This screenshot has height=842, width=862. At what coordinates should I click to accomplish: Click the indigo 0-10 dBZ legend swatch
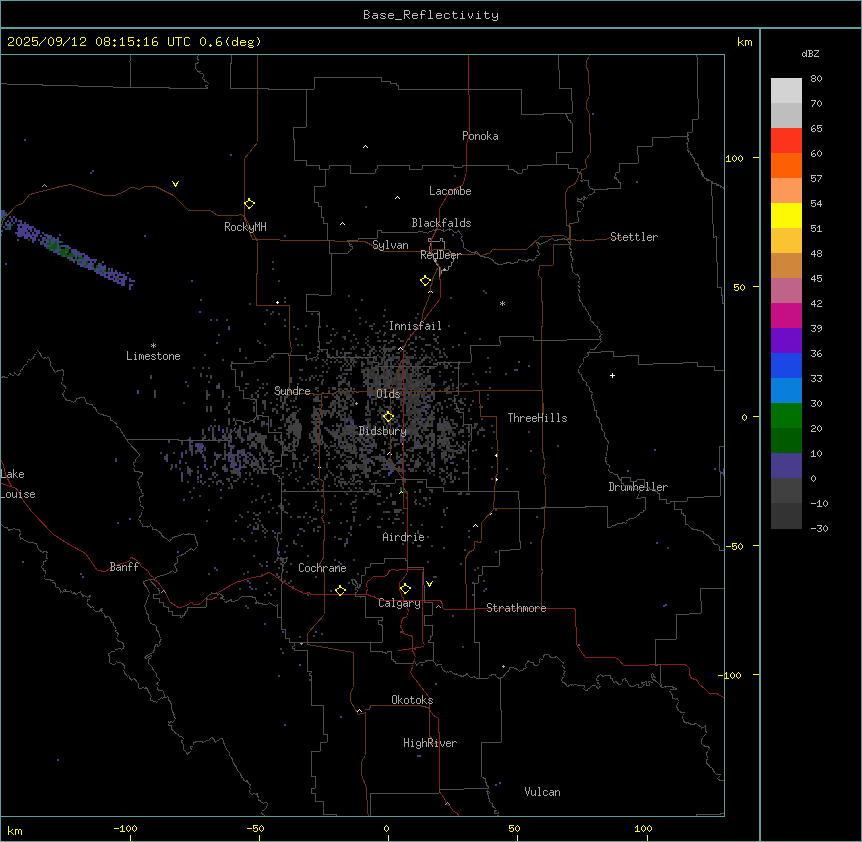click(x=786, y=466)
